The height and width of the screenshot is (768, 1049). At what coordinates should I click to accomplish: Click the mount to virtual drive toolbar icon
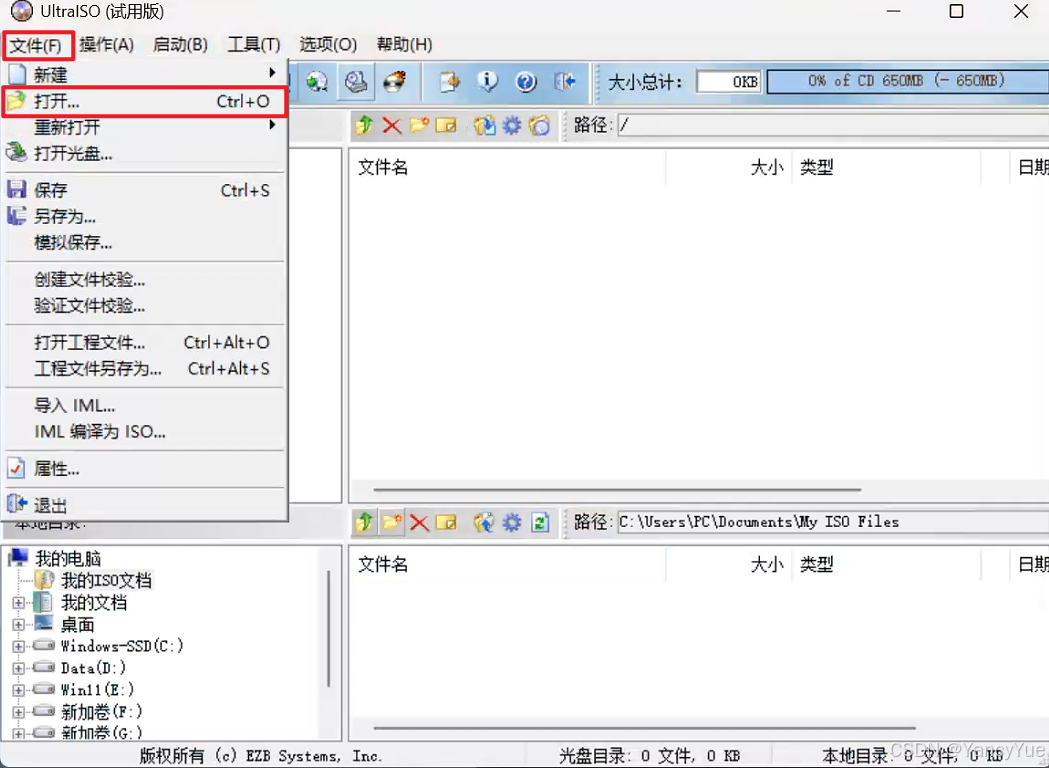pyautogui.click(x=316, y=82)
